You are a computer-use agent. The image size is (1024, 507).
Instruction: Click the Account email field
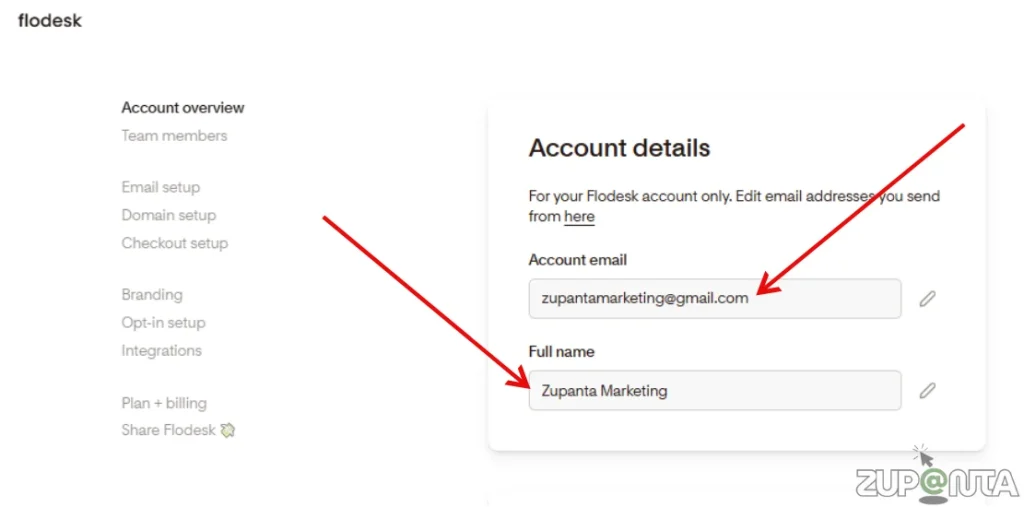pos(714,298)
